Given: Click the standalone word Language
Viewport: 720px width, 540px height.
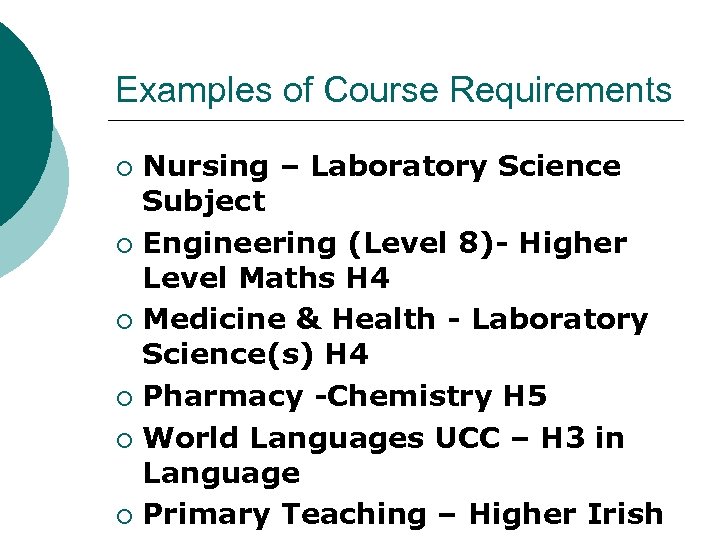Looking at the screenshot, I should (x=221, y=473).
